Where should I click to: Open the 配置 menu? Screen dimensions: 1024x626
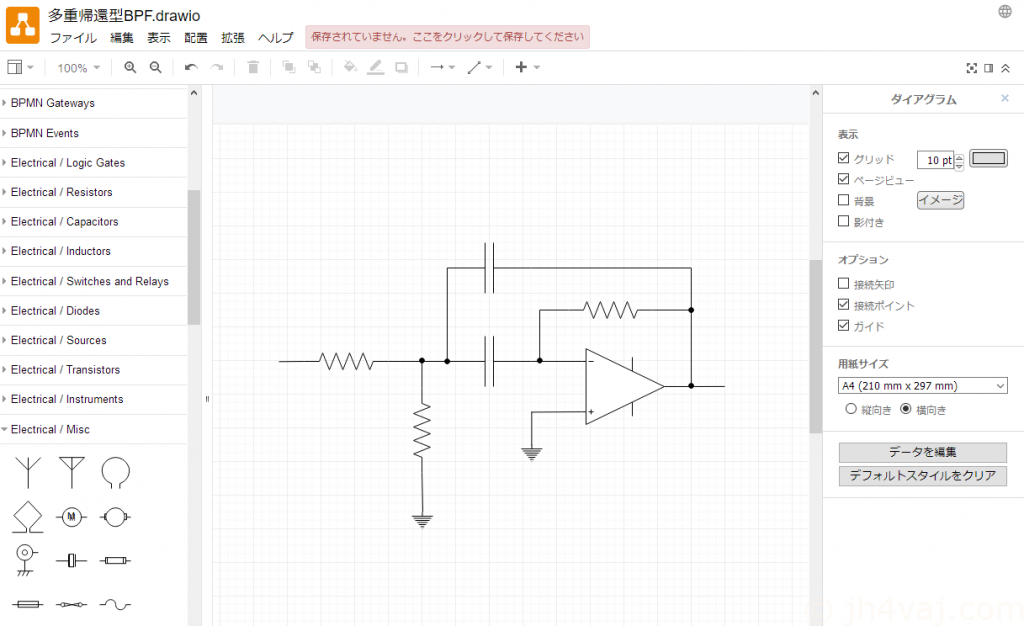[196, 38]
